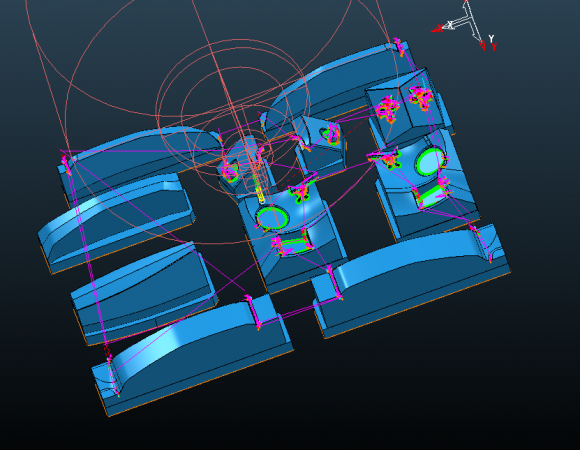The width and height of the screenshot is (580, 450).
Task: Select the green slot on right block
Action: pyautogui.click(x=432, y=197)
